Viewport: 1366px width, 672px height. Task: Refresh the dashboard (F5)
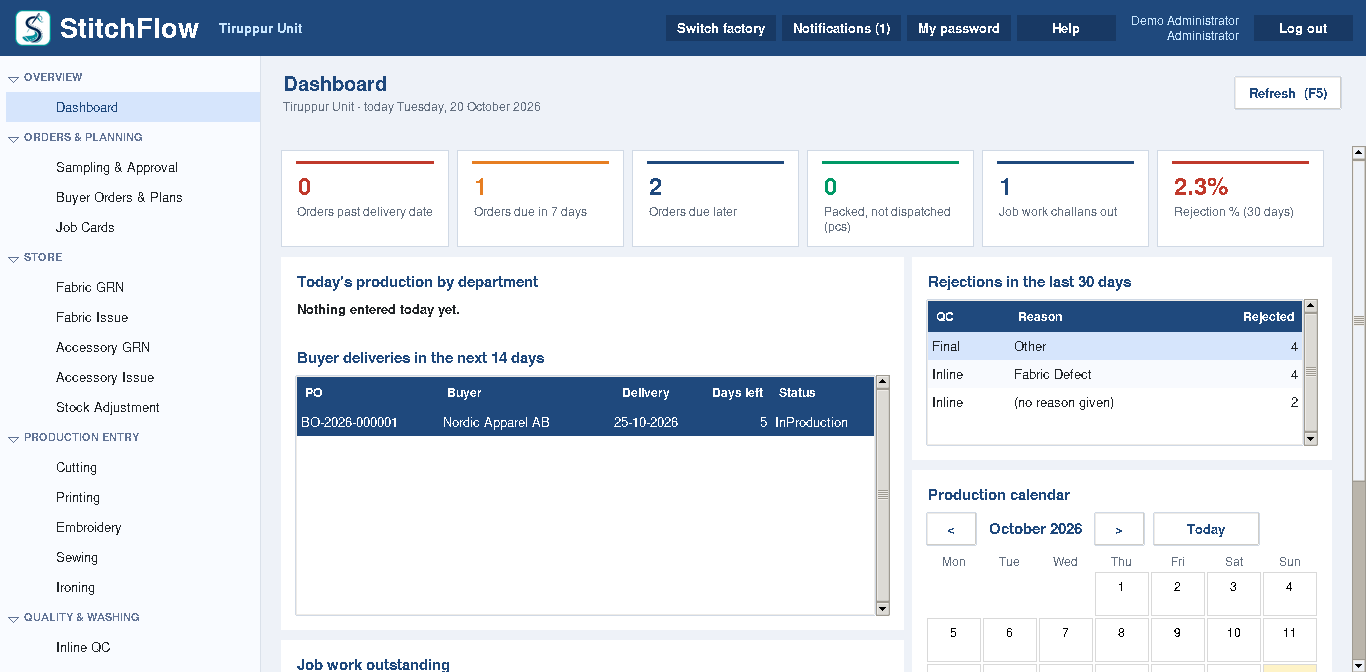(x=1288, y=93)
